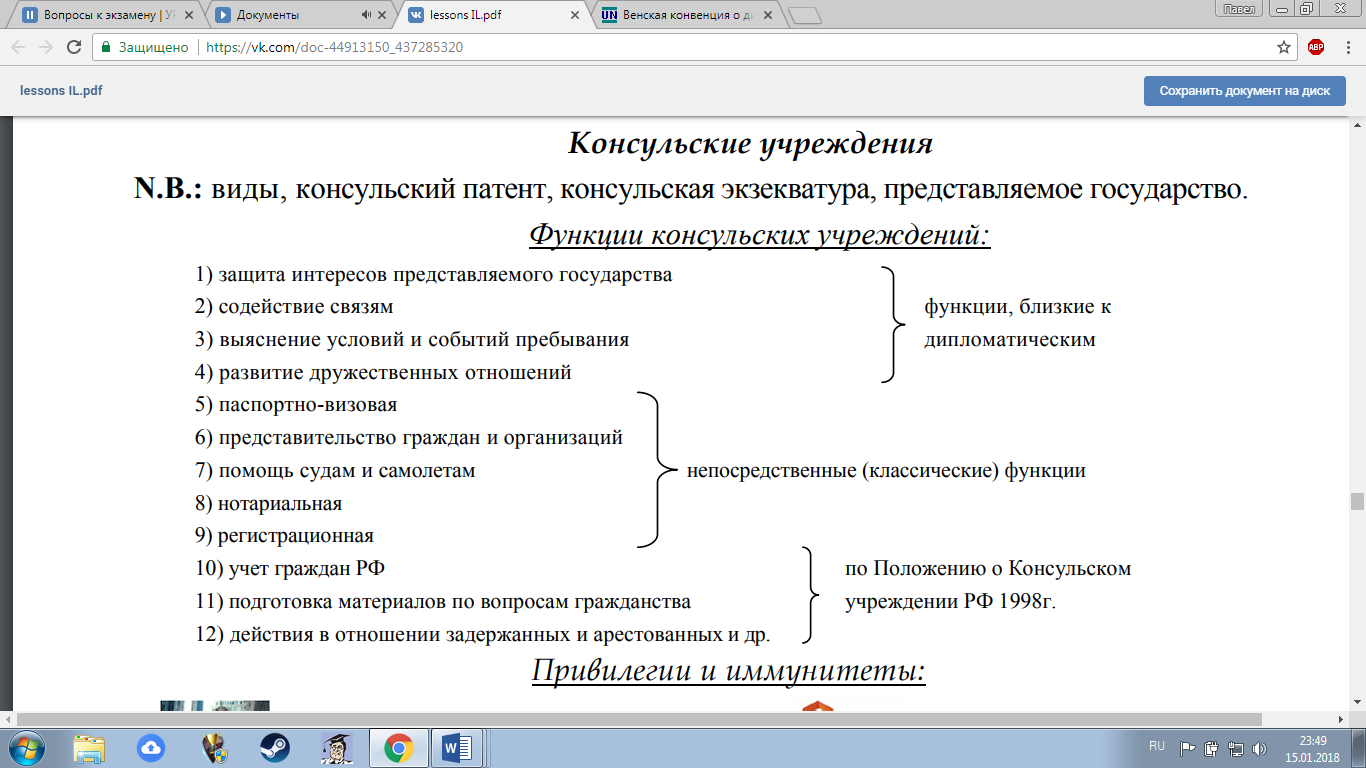Image resolution: width=1366 pixels, height=768 pixels.
Task: Close the Документы tab
Action: [x=384, y=15]
